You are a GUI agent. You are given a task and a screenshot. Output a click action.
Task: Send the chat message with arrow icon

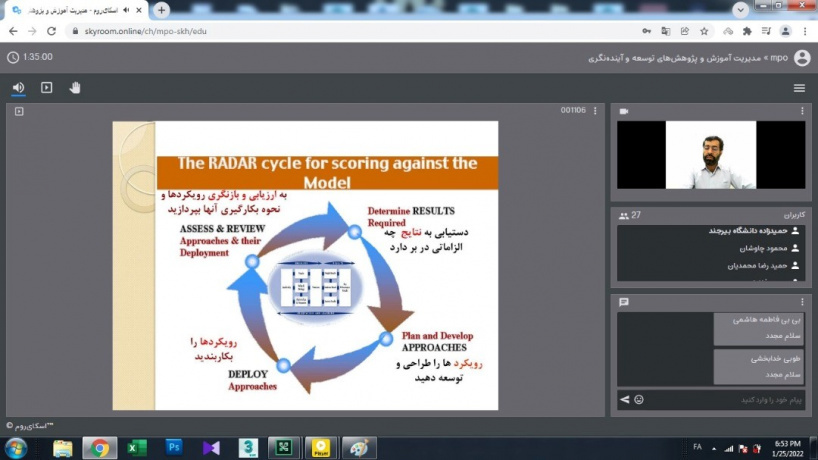[624, 400]
